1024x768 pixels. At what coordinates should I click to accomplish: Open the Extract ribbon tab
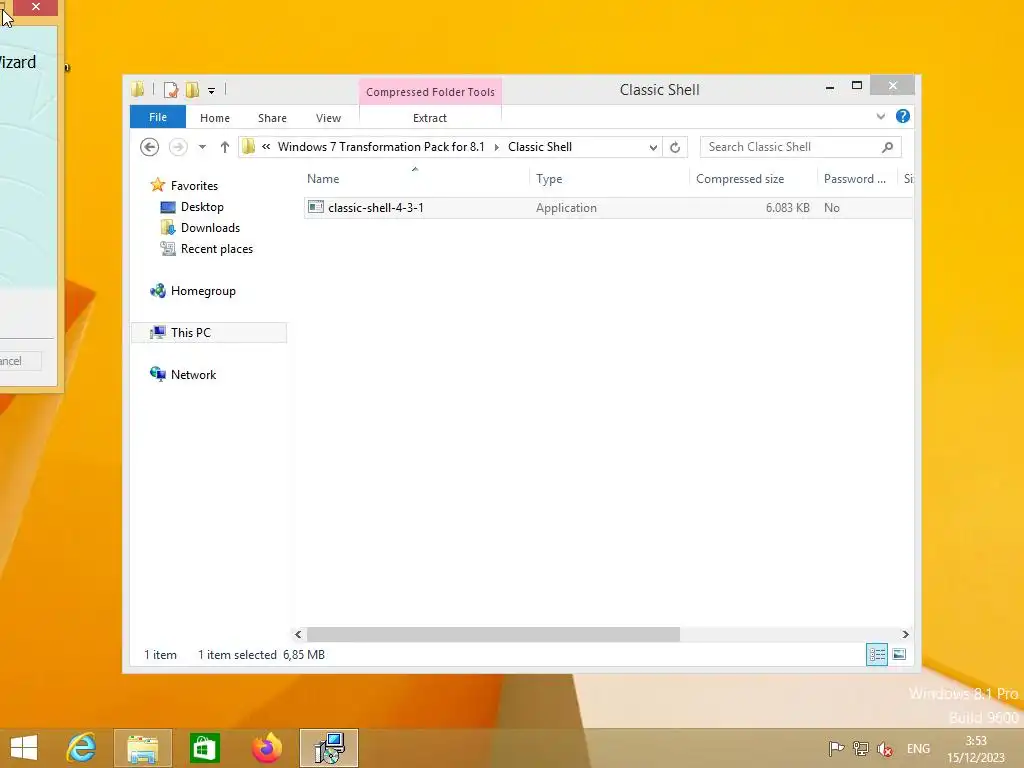tap(430, 118)
